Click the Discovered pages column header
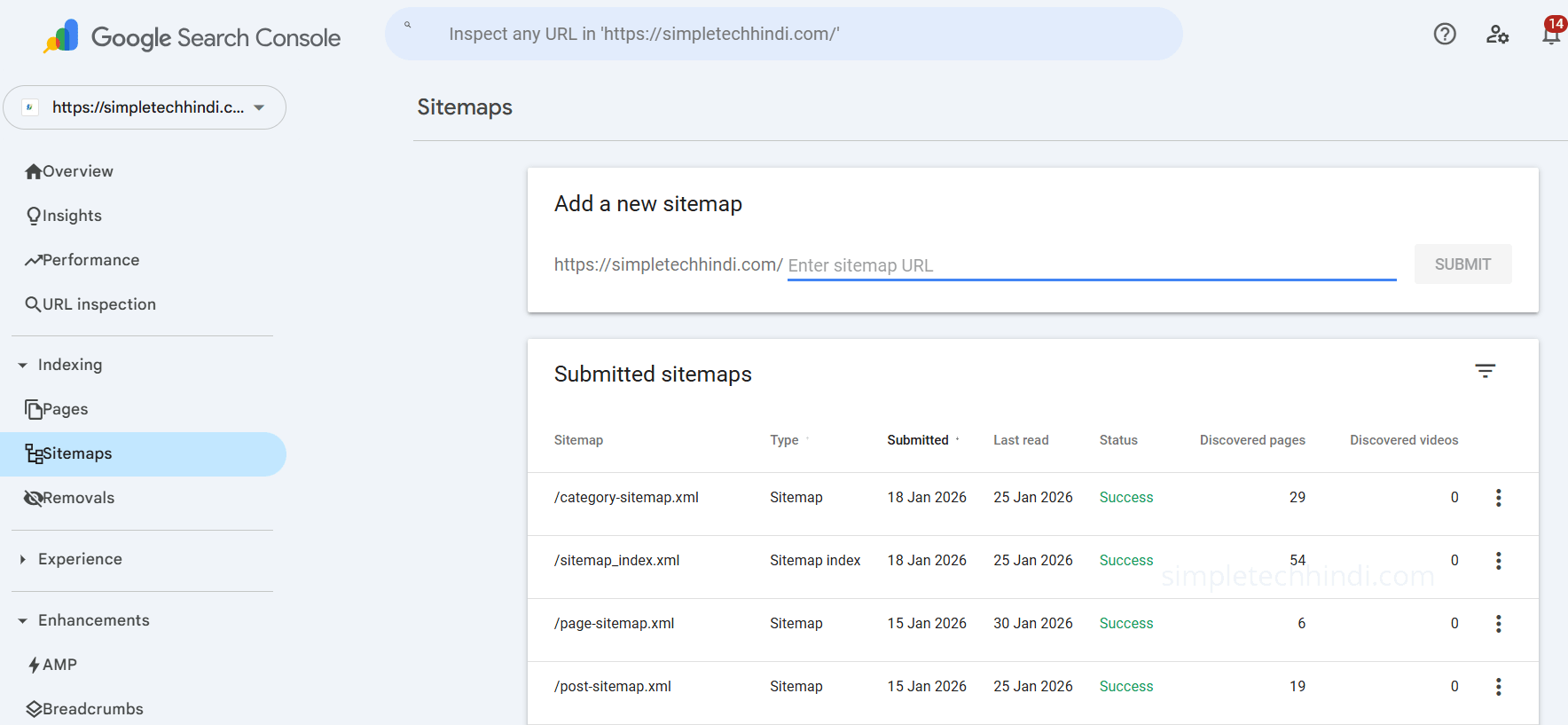This screenshot has height=725, width=1568. tap(1252, 440)
